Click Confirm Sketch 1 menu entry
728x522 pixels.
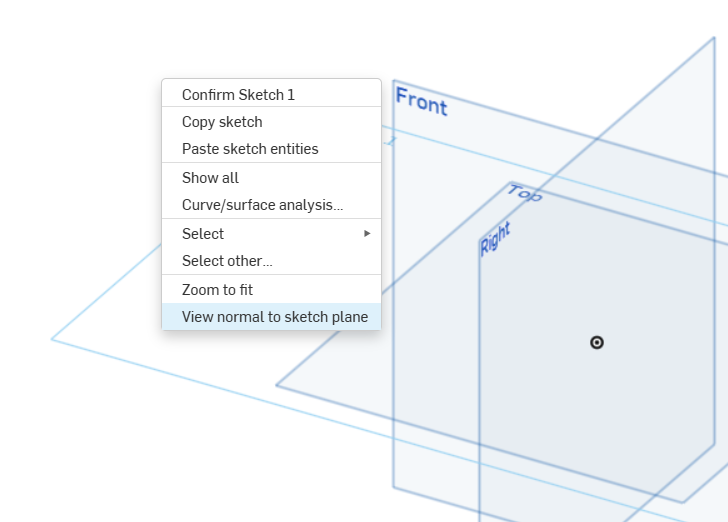point(238,95)
